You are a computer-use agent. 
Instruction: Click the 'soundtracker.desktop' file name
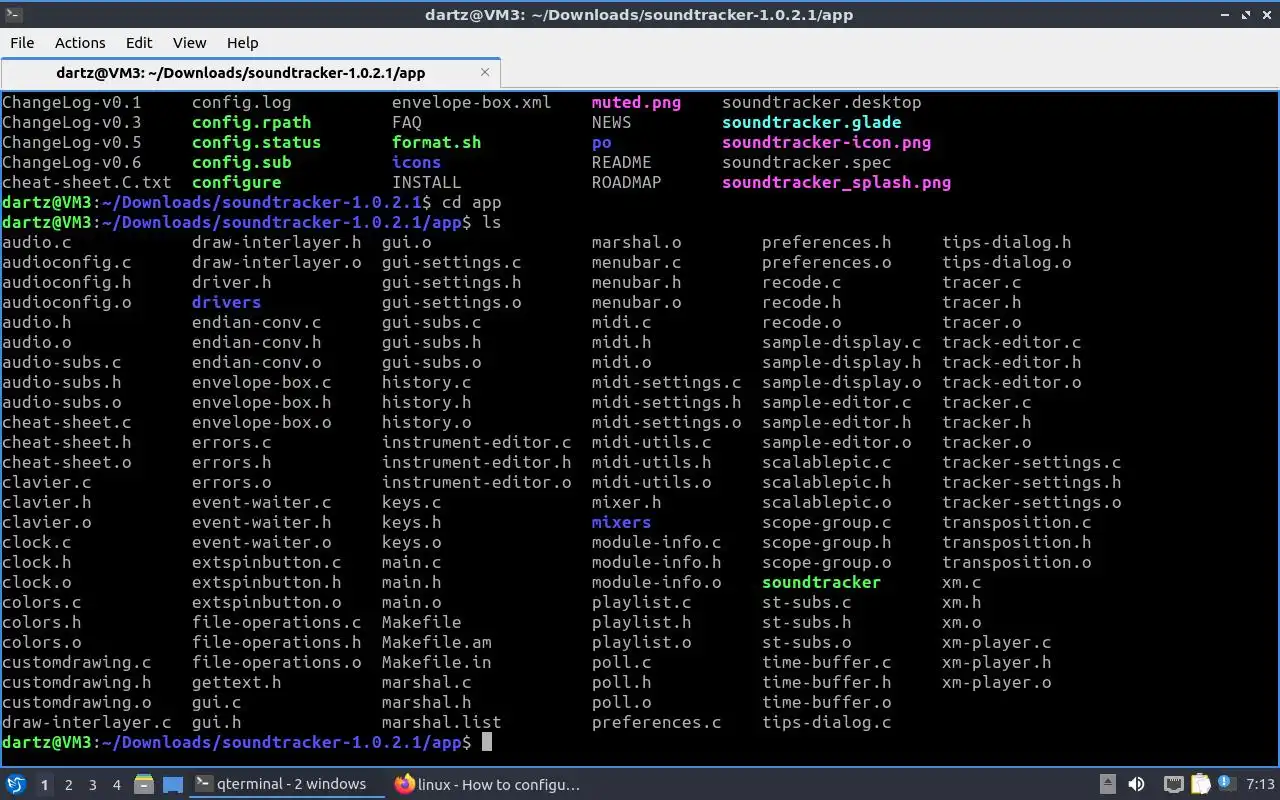[822, 102]
